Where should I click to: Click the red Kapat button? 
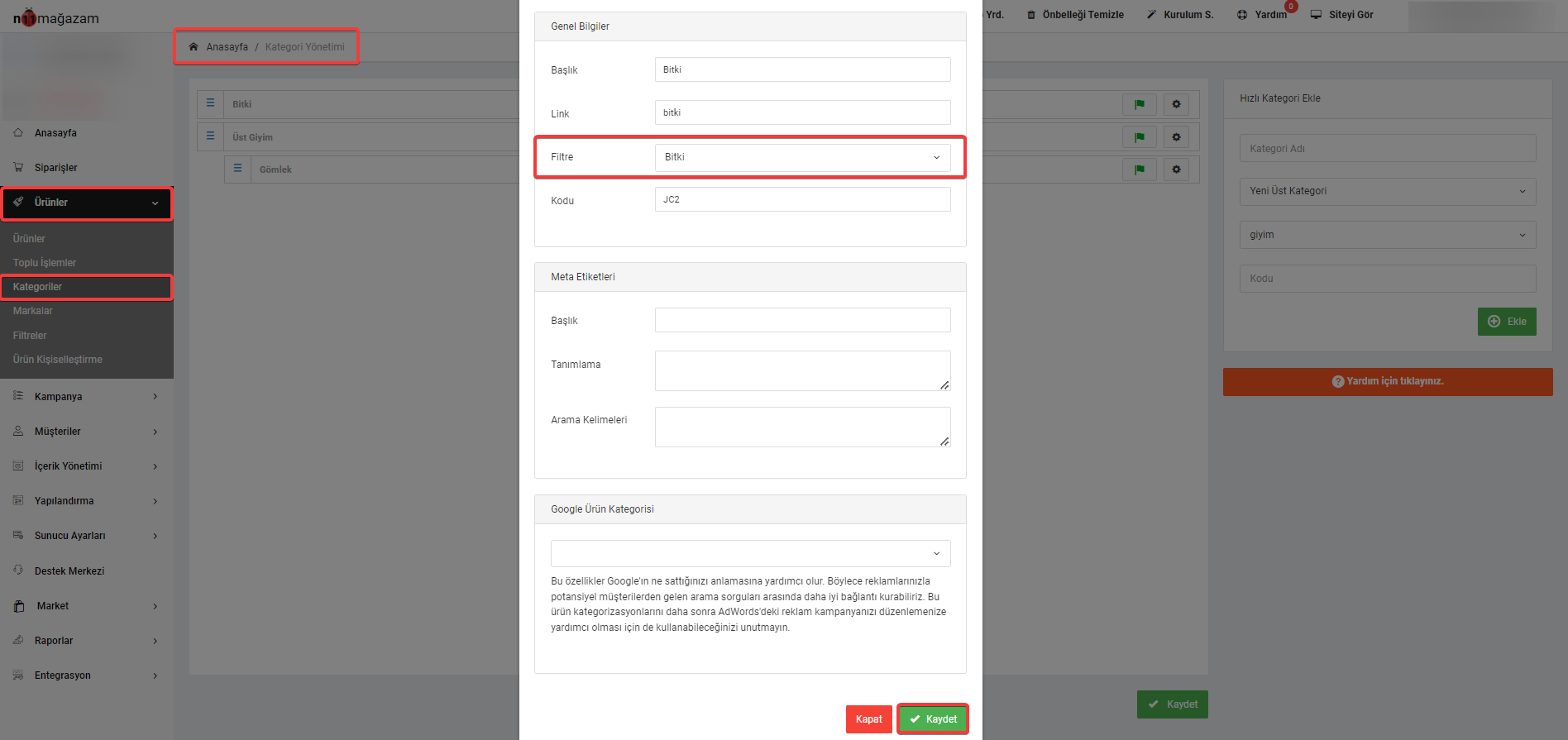868,719
